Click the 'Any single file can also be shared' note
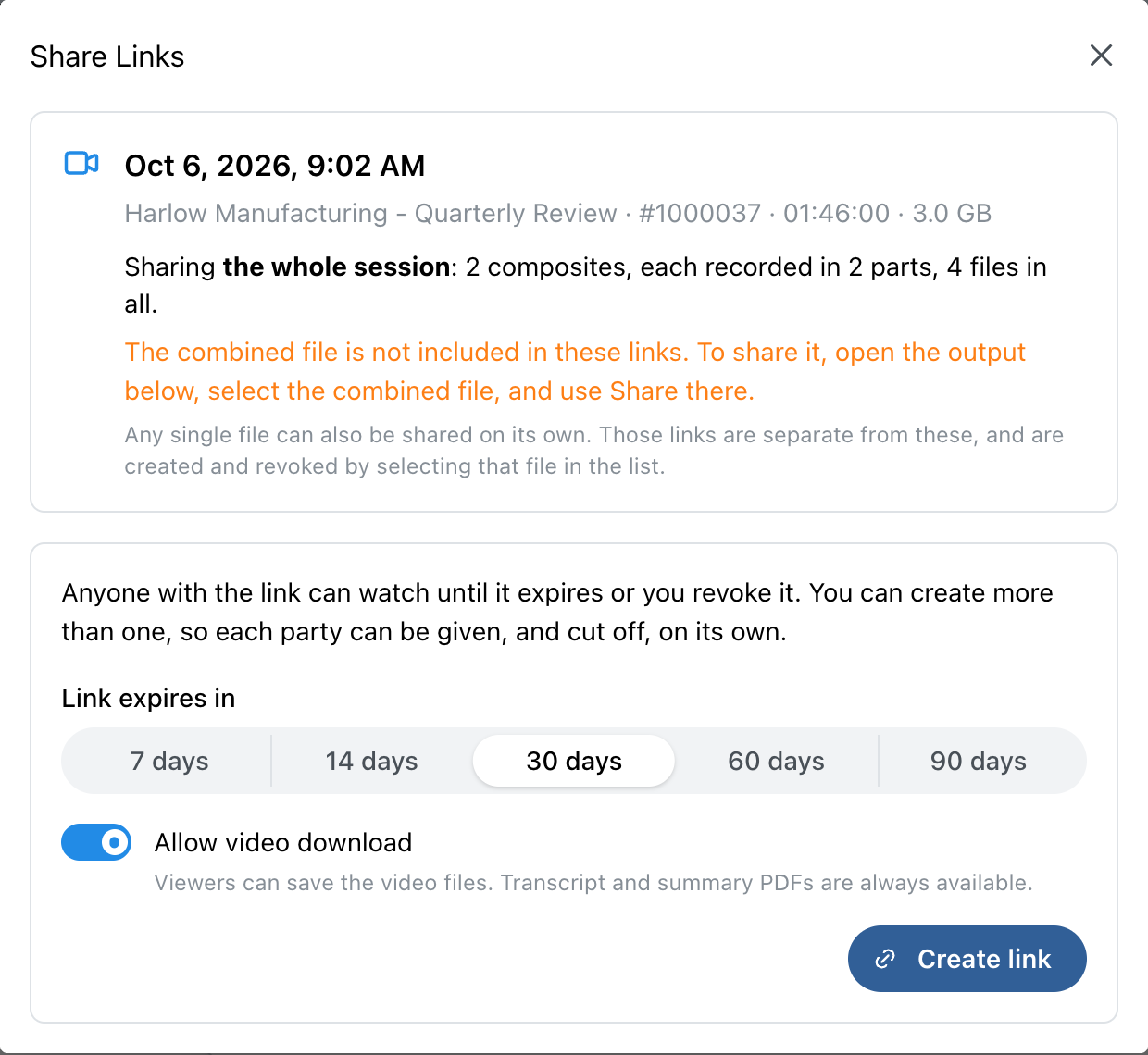Image resolution: width=1148 pixels, height=1055 pixels. (x=593, y=451)
